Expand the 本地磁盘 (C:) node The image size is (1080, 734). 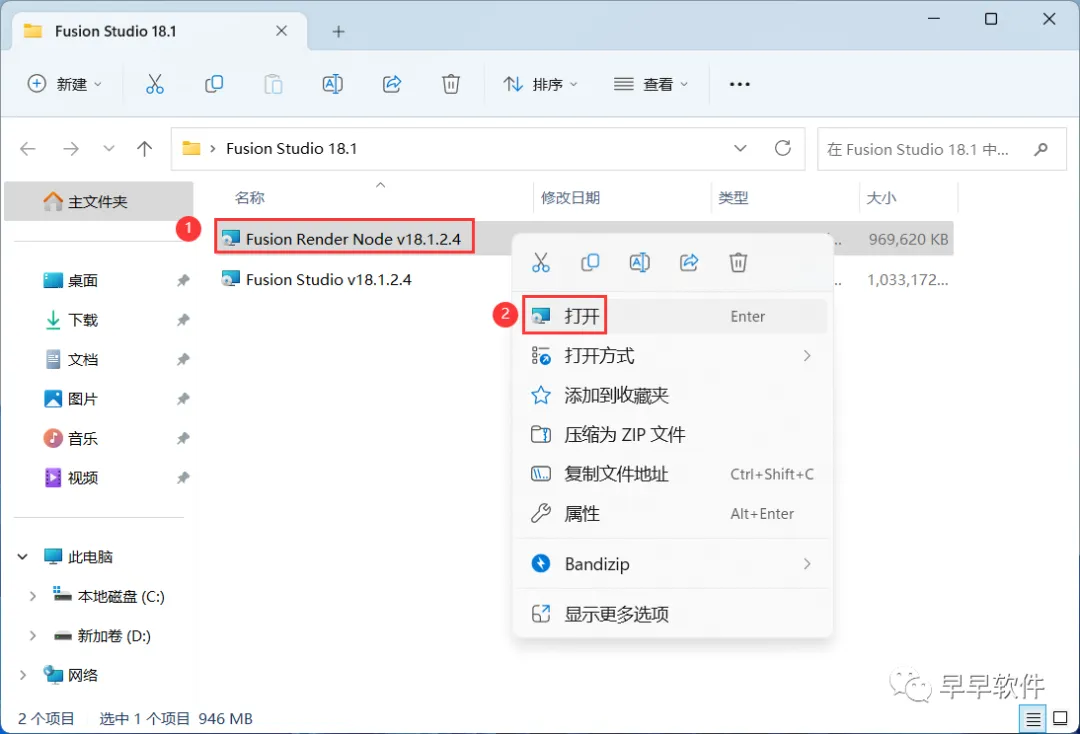pos(32,596)
